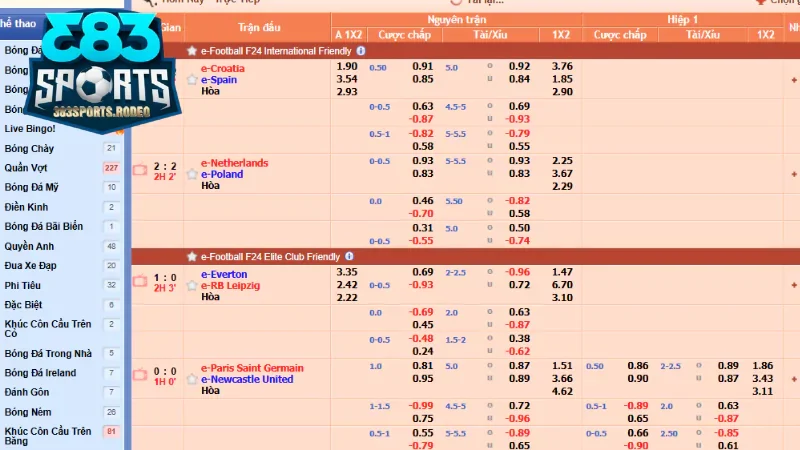Screen dimensions: 800x450
Task: Open Live Bingo! from sidebar
Action: [30, 129]
